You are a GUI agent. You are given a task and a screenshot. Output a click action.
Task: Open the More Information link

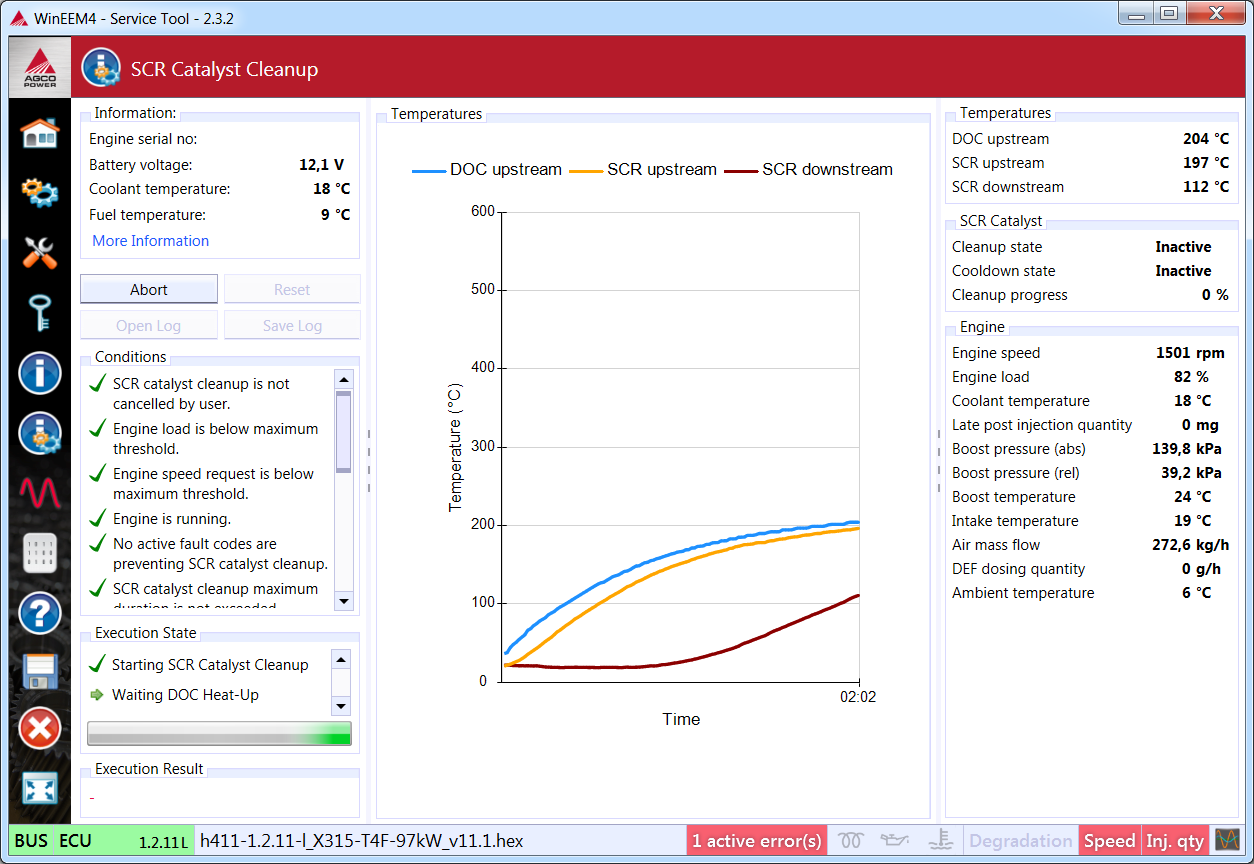click(x=151, y=241)
